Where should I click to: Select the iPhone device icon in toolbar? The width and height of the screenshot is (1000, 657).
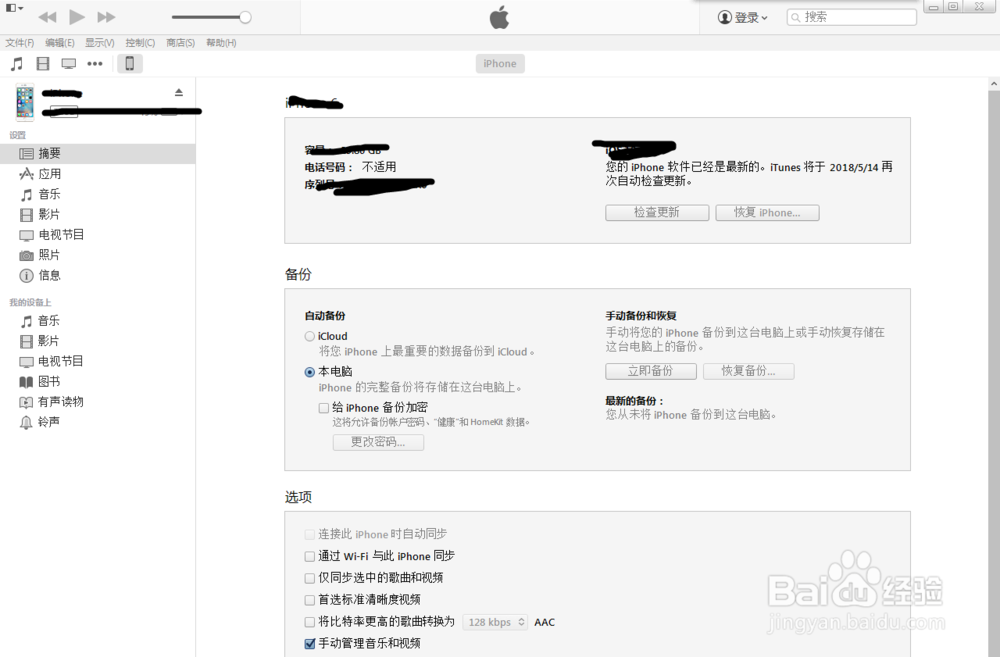(x=129, y=64)
